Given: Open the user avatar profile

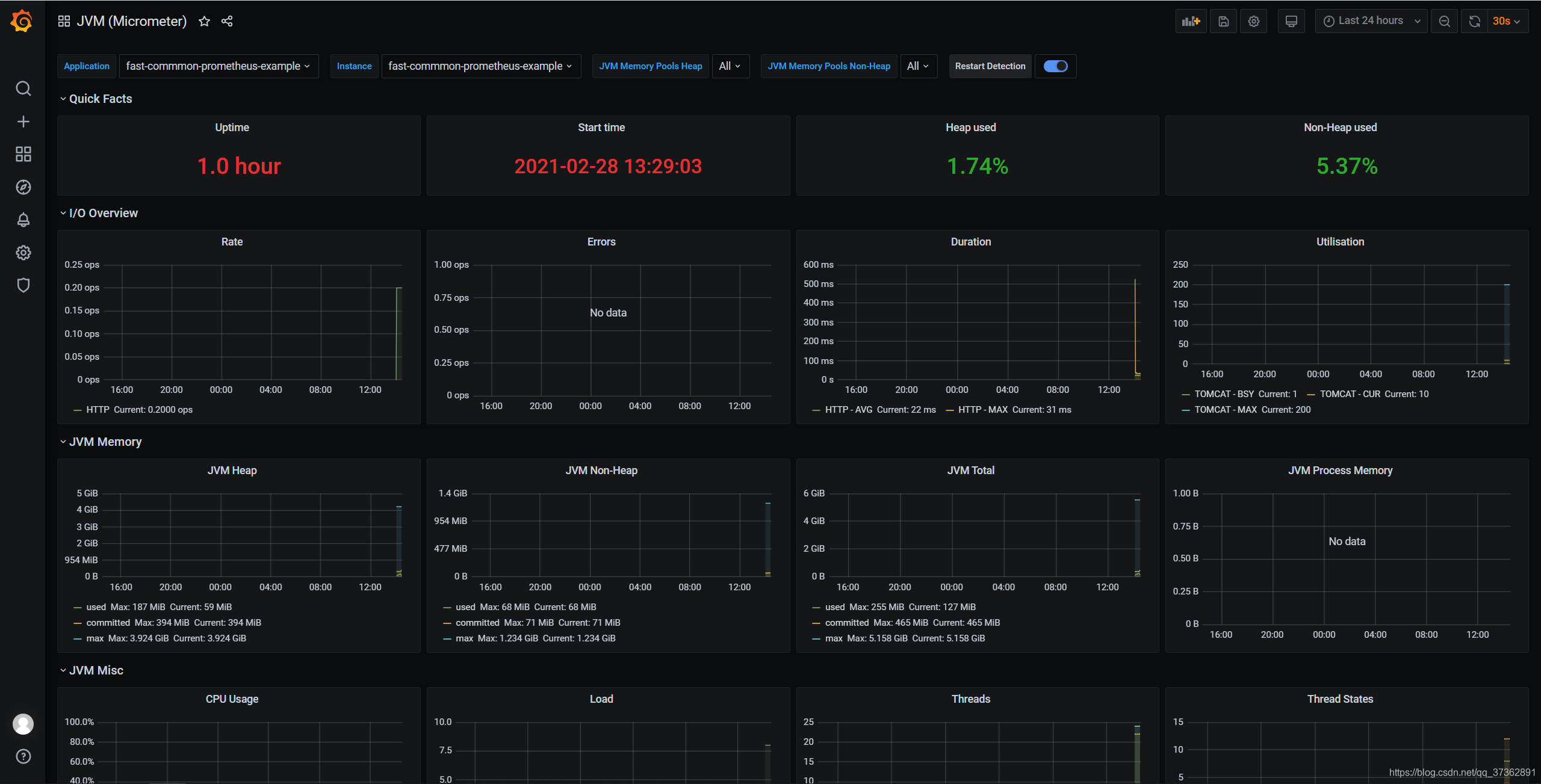Looking at the screenshot, I should (23, 724).
